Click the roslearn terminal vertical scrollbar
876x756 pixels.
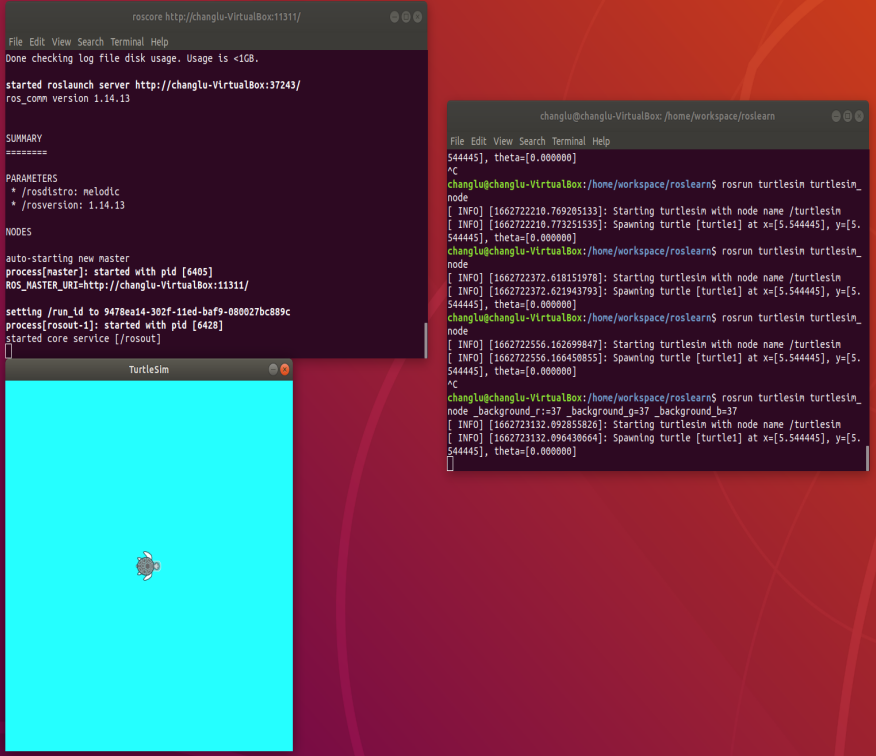click(x=867, y=458)
